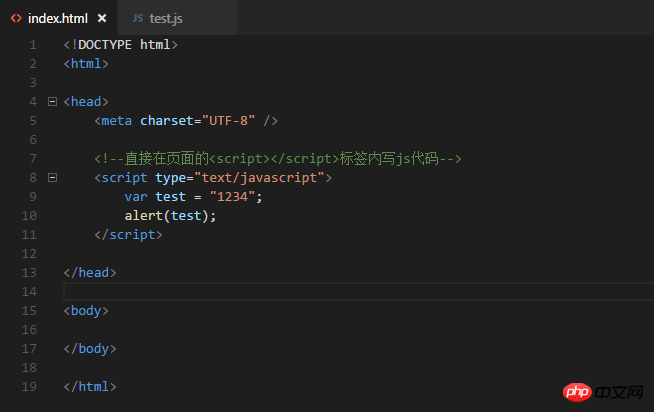Click line number 12 in gutter
The width and height of the screenshot is (654, 412).
point(29,254)
